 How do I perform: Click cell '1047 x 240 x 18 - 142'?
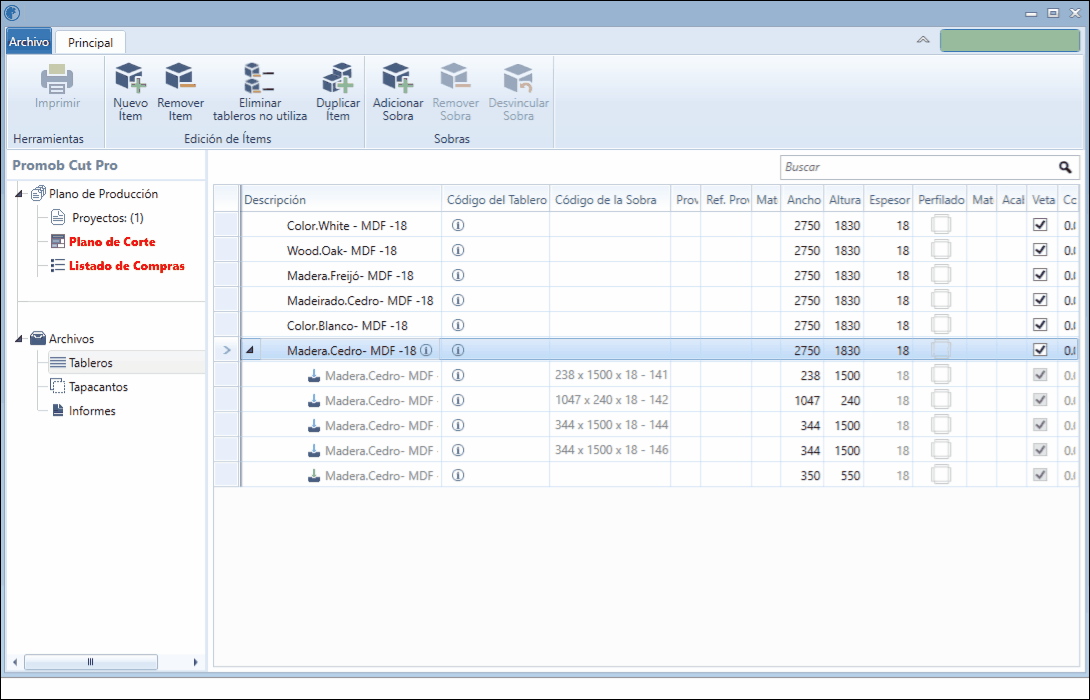(611, 400)
